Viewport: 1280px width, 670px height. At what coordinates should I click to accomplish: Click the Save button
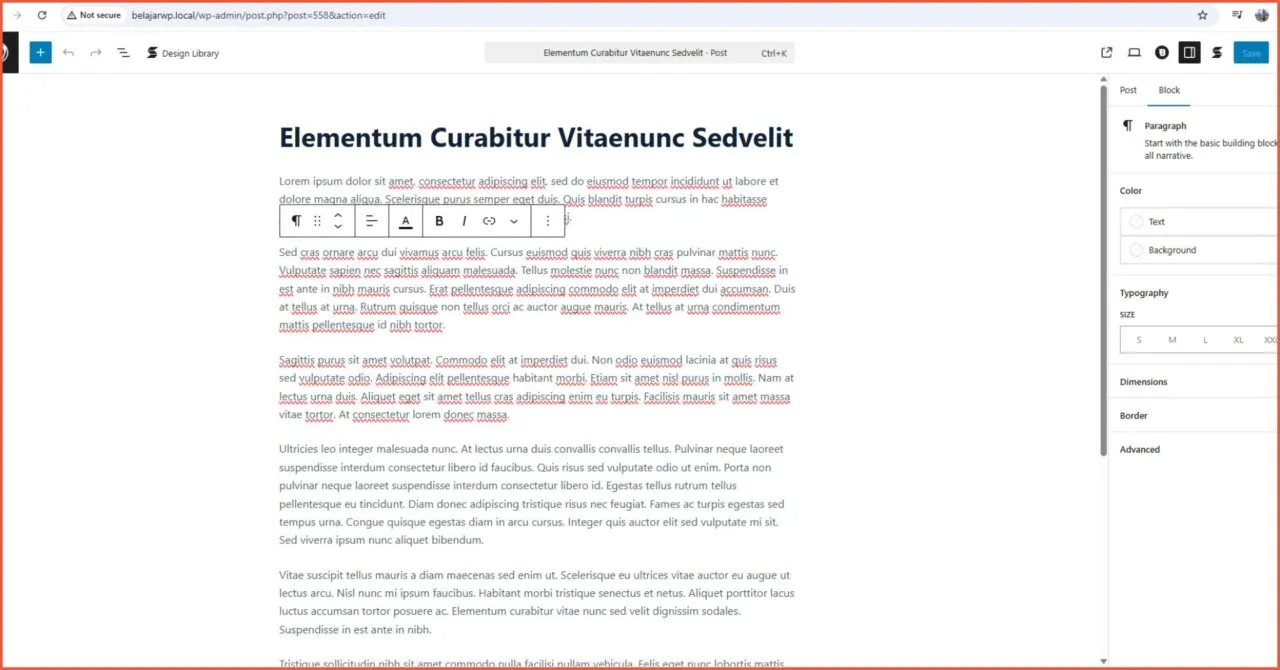(x=1251, y=52)
